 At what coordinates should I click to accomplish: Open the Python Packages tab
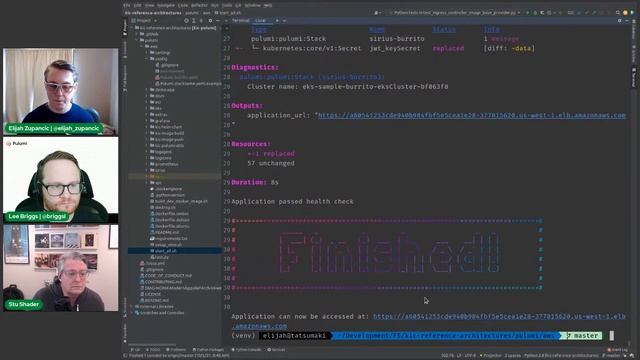(x=208, y=350)
